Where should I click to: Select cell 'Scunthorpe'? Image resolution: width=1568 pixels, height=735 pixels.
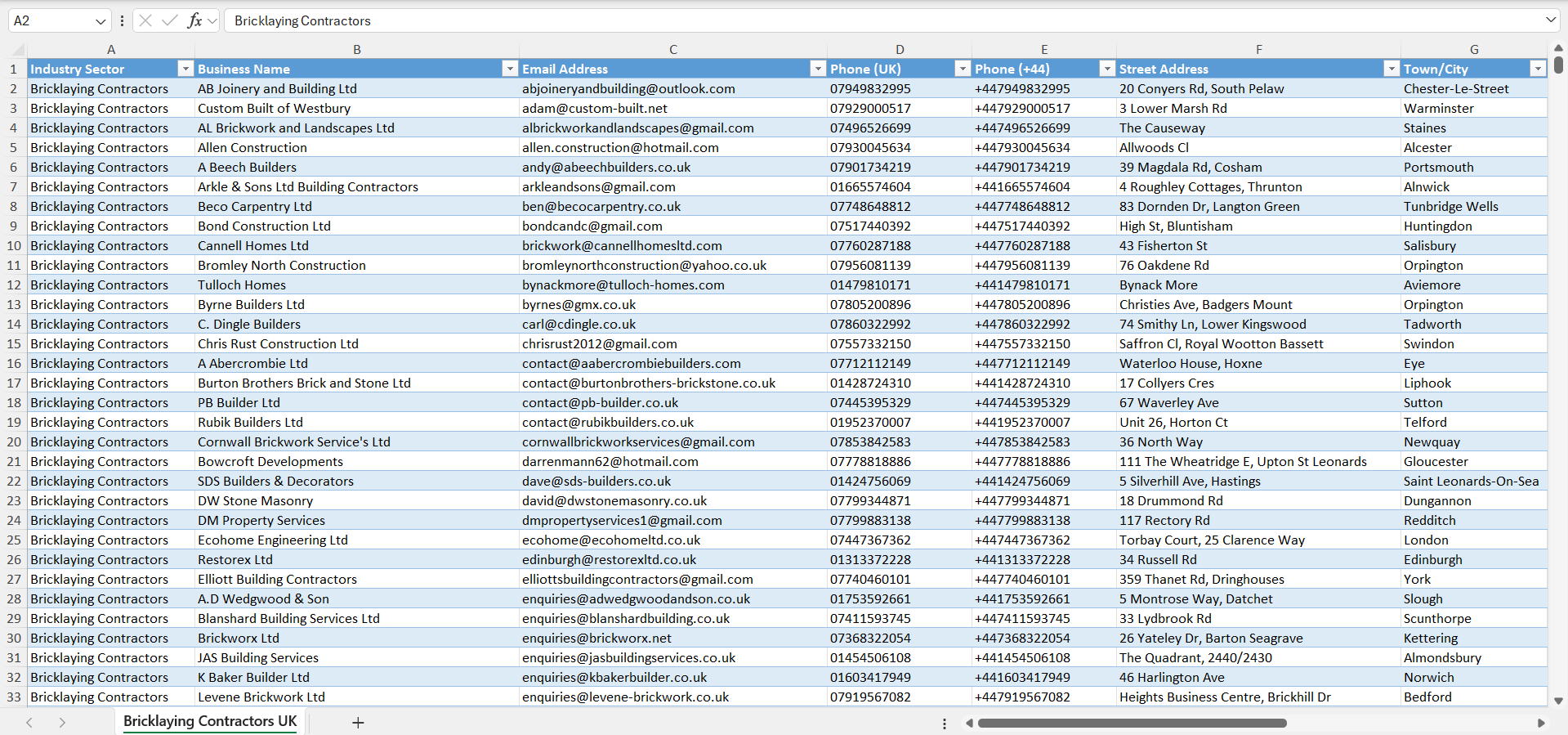pyautogui.click(x=1474, y=618)
